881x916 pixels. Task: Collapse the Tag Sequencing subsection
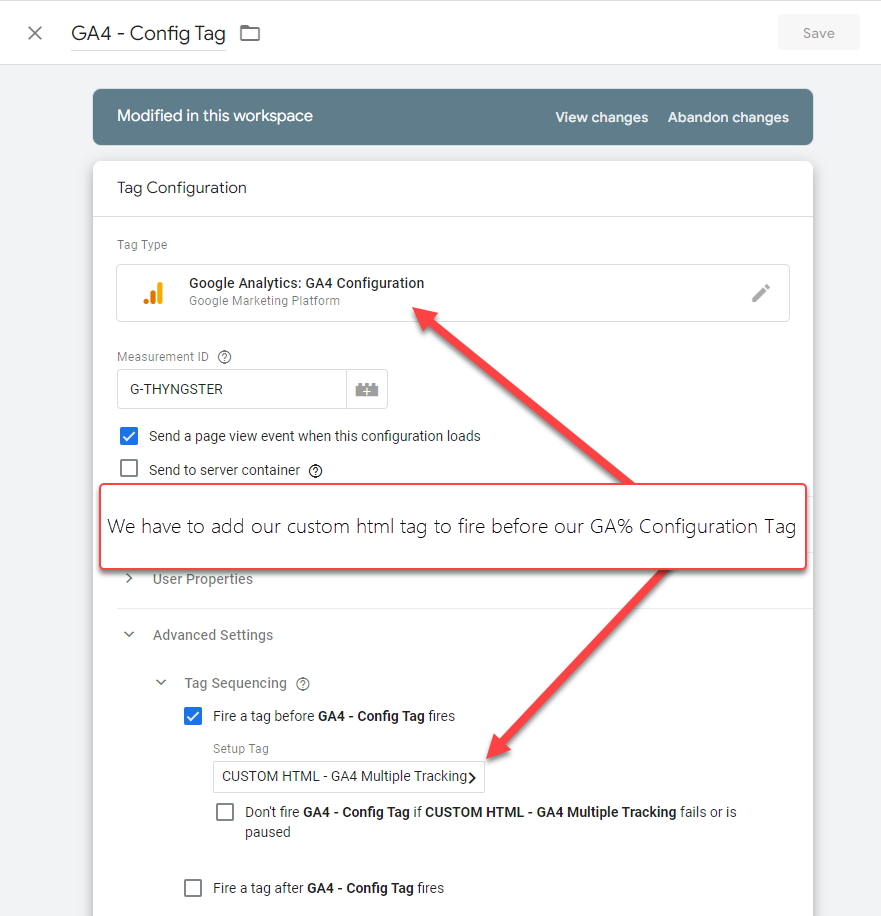pyautogui.click(x=161, y=684)
